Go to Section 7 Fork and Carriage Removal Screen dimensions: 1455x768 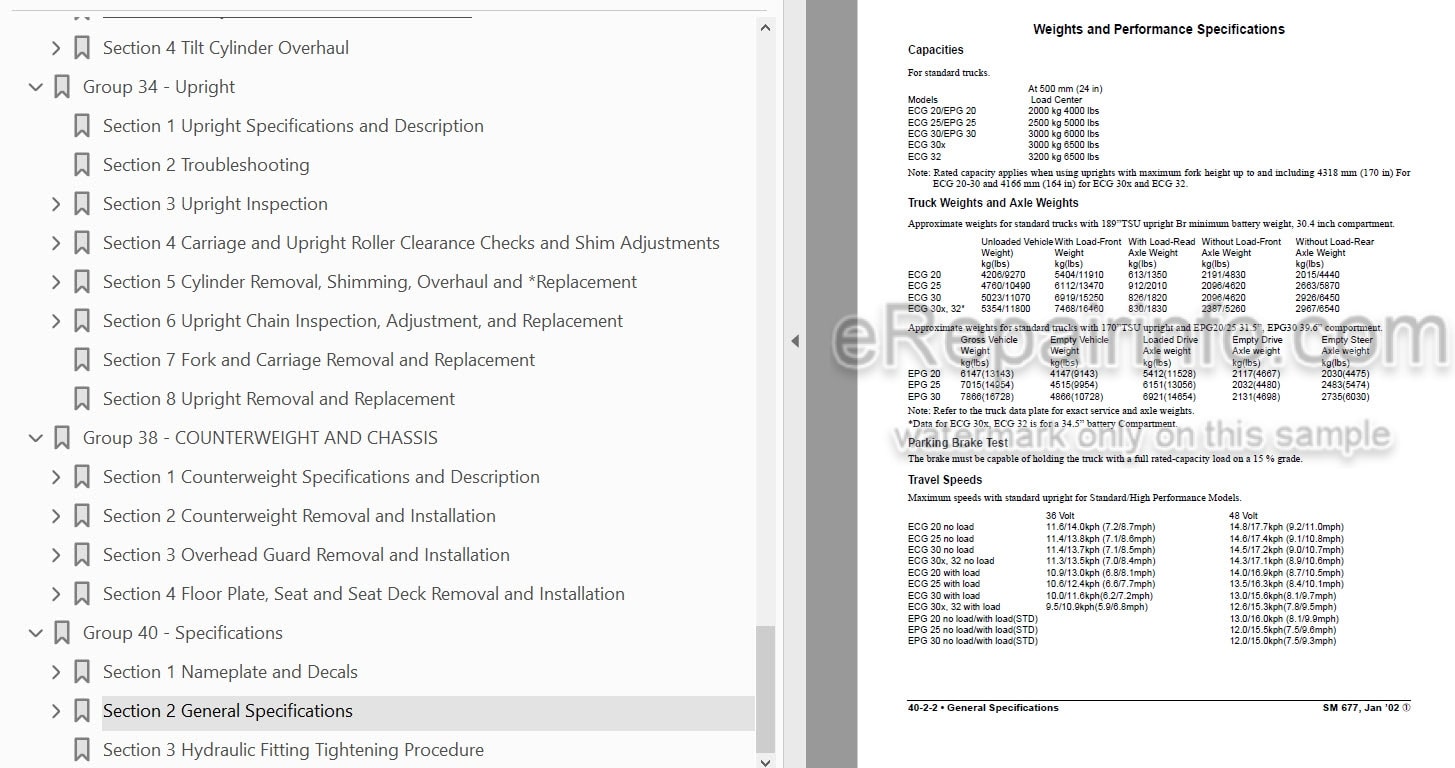[x=319, y=360]
